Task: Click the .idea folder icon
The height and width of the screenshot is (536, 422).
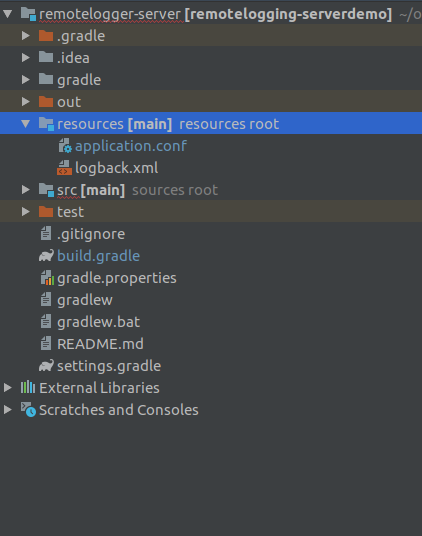Action: [x=46, y=57]
